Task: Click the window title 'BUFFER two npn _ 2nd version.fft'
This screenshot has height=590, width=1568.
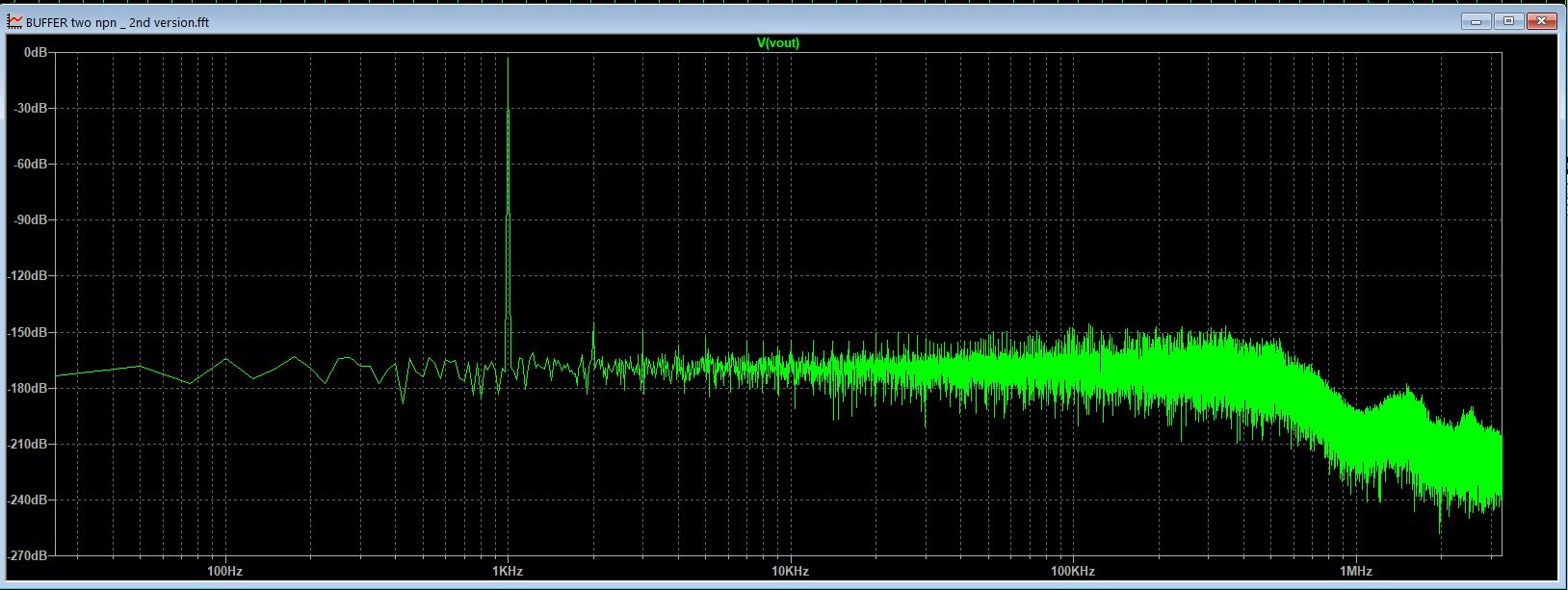Action: coord(118,22)
